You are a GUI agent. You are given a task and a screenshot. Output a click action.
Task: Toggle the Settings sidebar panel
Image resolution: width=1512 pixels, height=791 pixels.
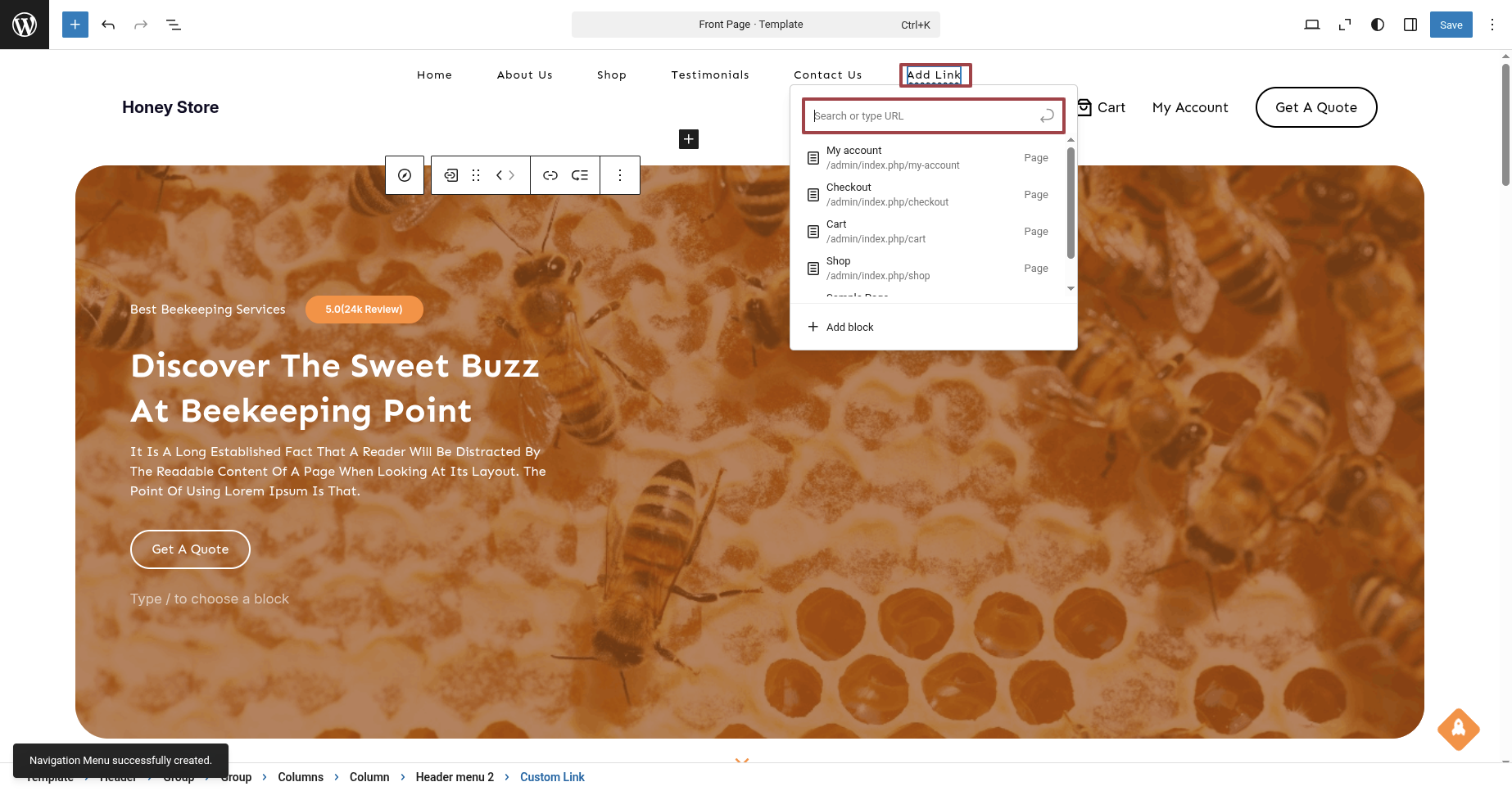(x=1410, y=25)
